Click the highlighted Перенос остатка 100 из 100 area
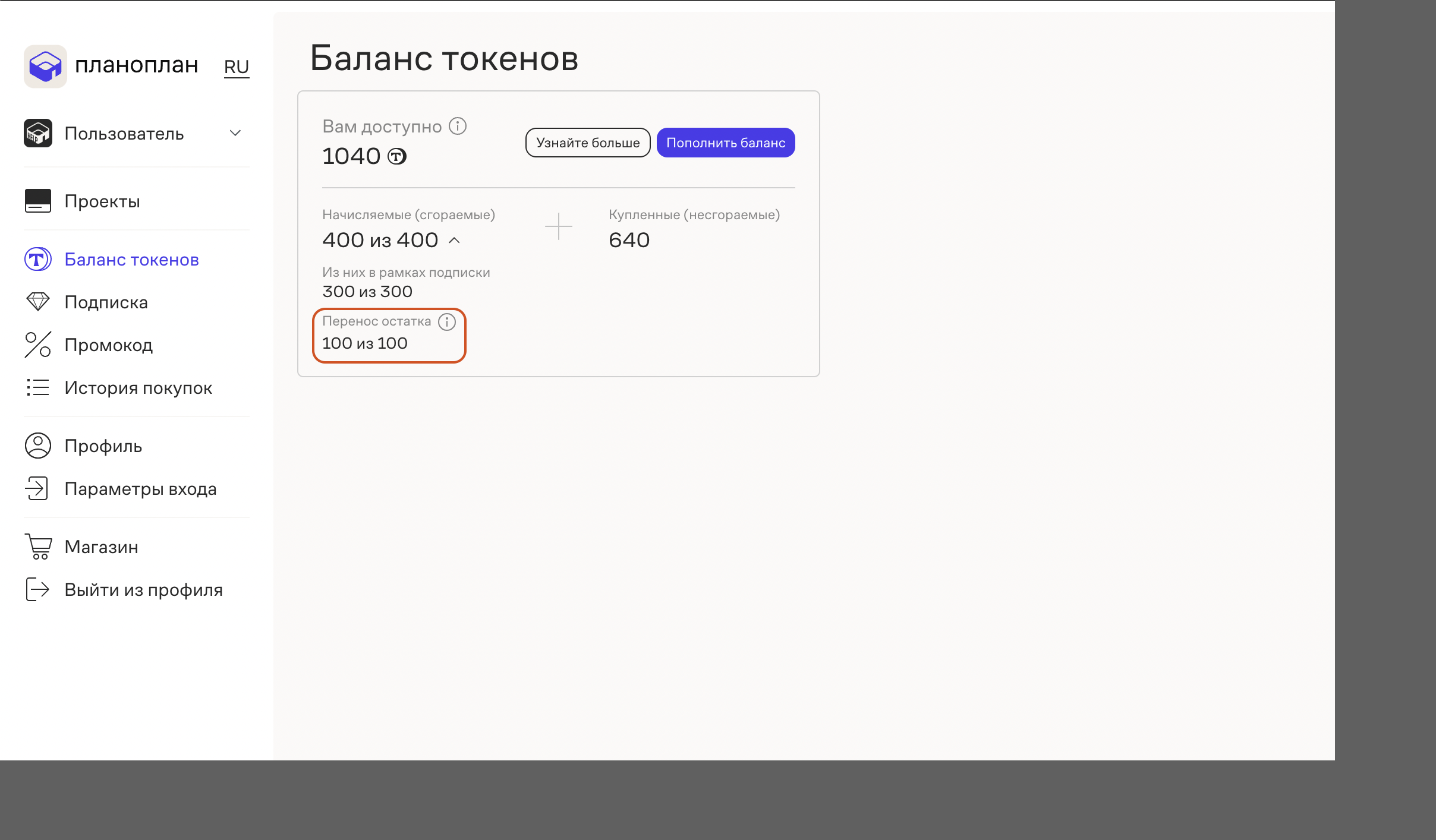 pos(389,334)
